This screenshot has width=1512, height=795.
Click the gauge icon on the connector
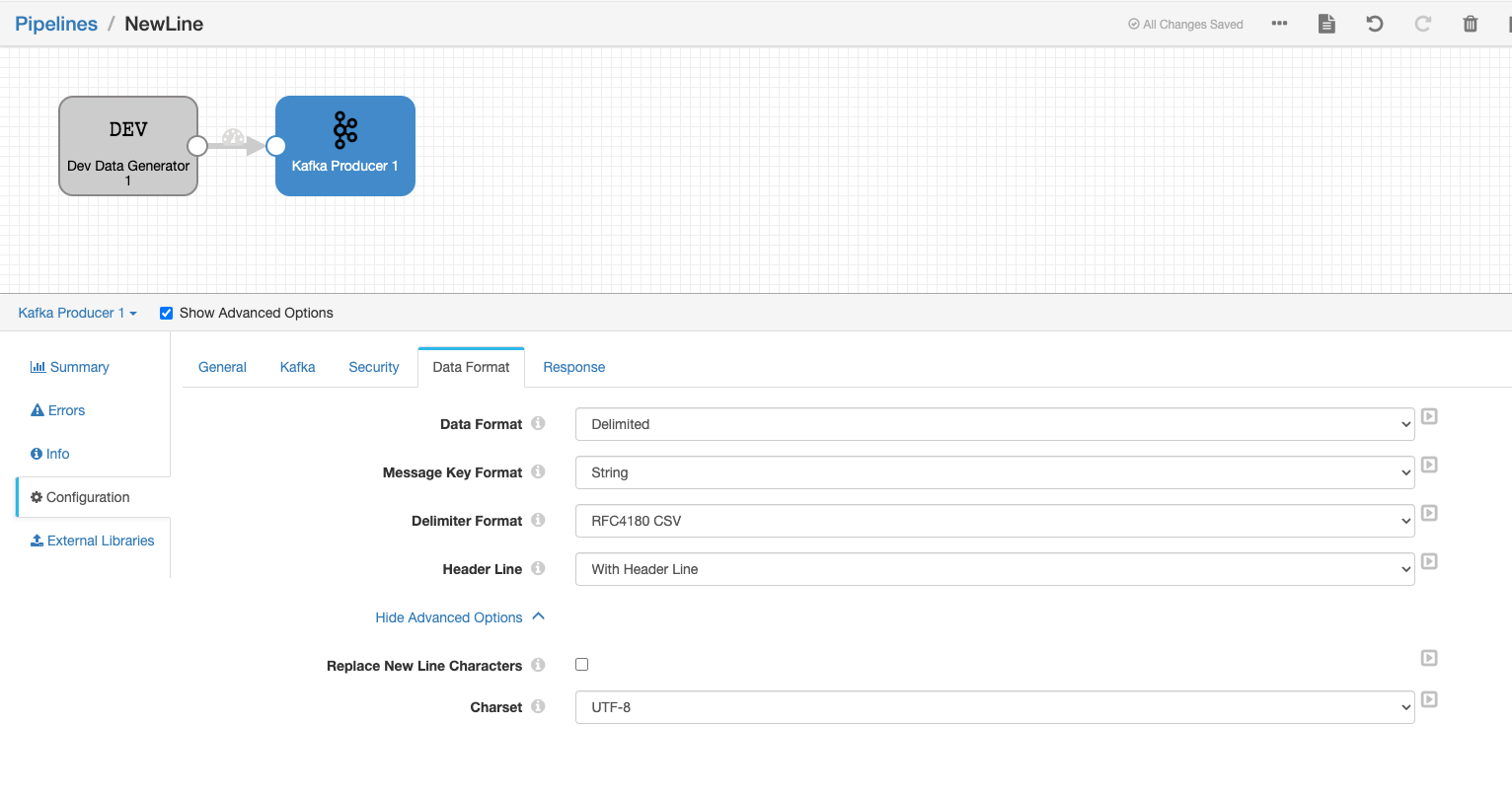pyautogui.click(x=233, y=137)
